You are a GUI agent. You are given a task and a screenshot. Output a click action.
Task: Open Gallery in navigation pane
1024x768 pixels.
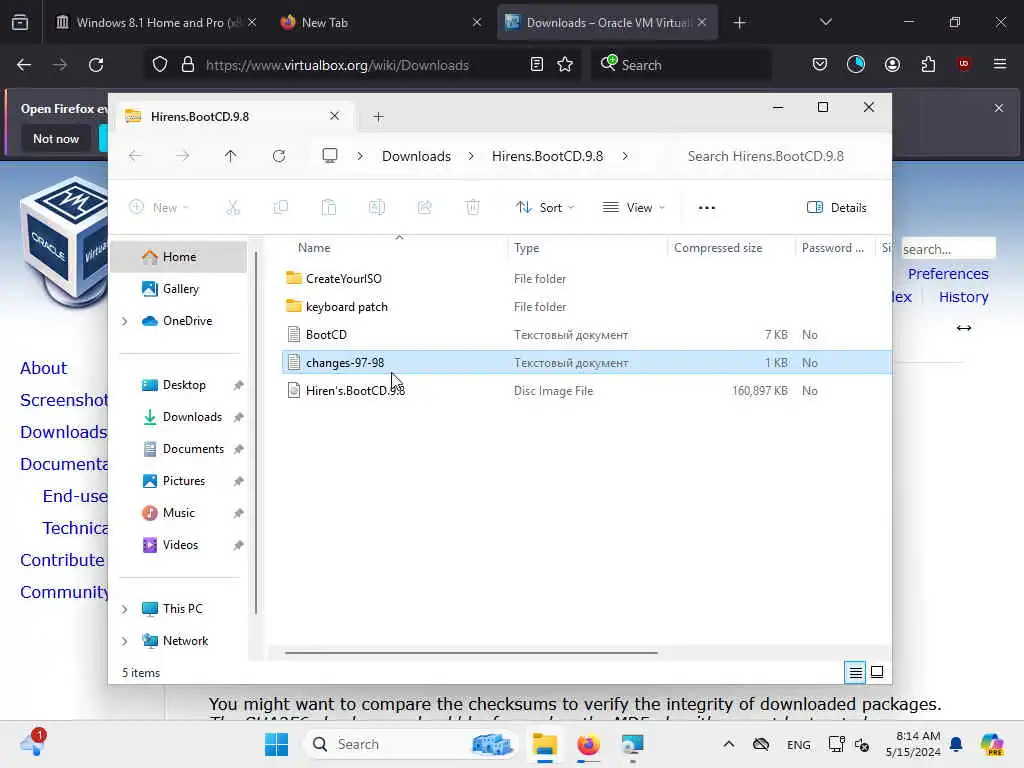tap(180, 289)
